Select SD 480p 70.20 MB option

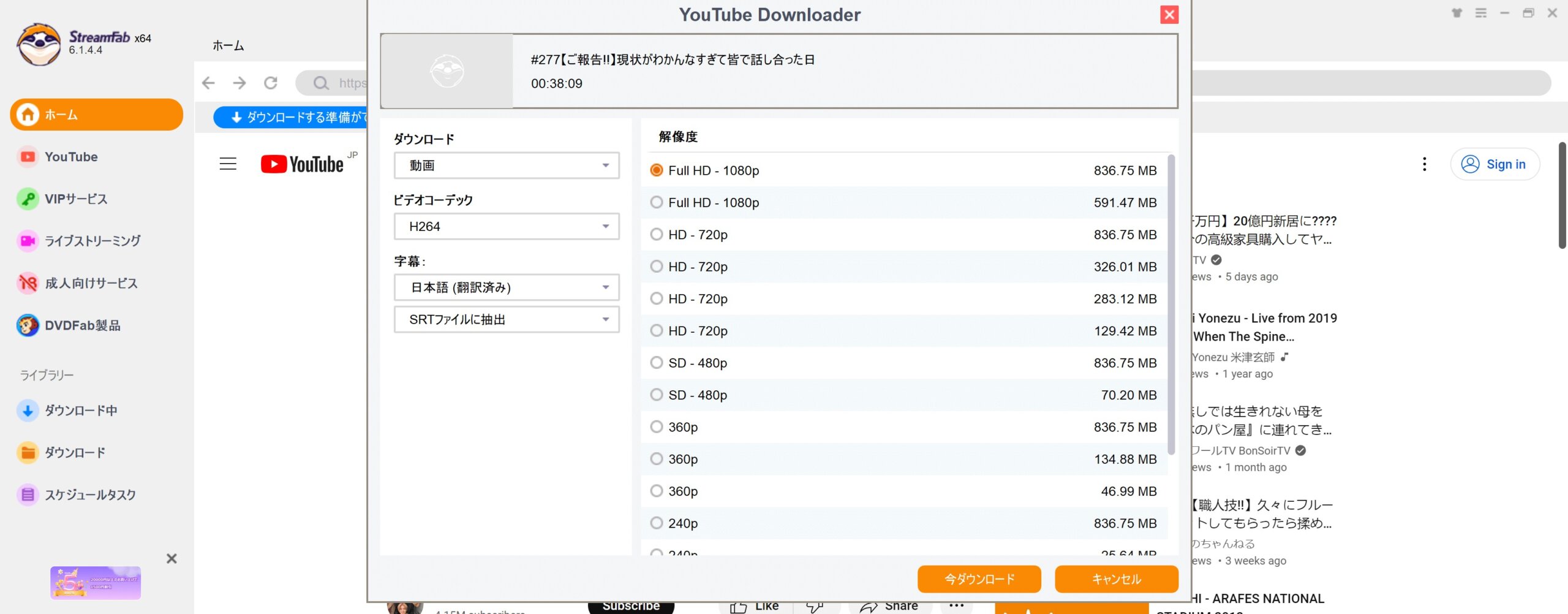click(x=904, y=395)
